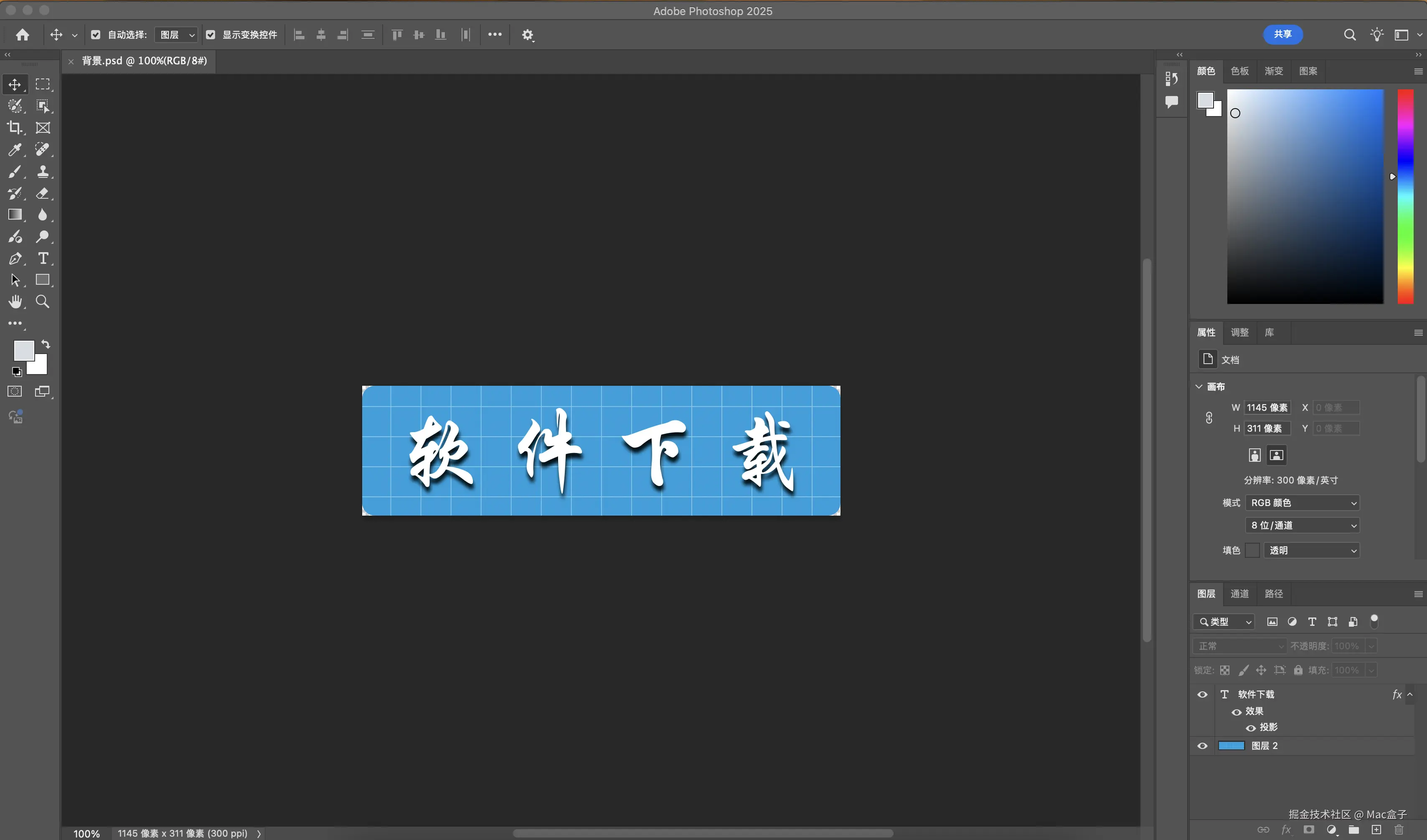
Task: Click the Home button in options bar
Action: (22, 35)
